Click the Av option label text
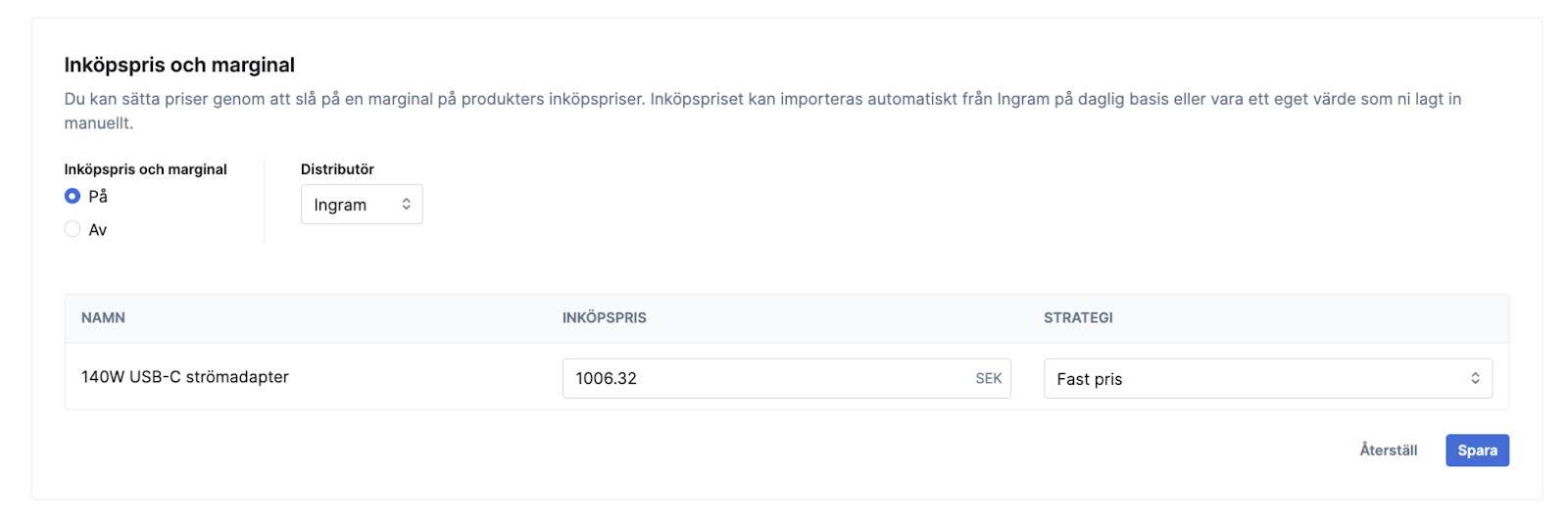 point(98,229)
